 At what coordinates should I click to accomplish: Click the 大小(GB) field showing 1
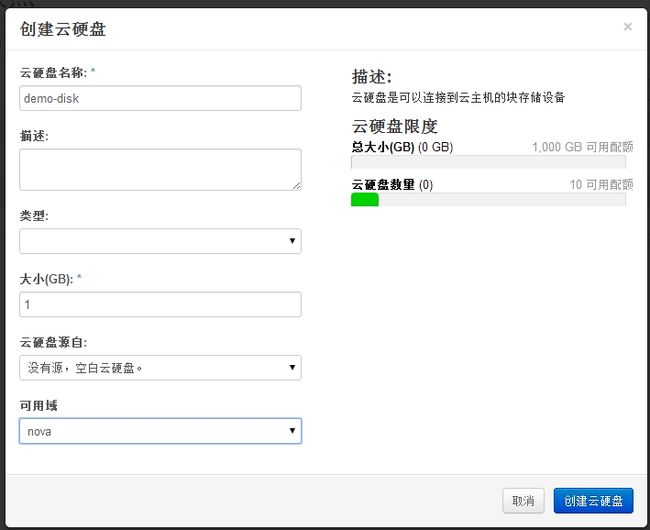(x=160, y=305)
